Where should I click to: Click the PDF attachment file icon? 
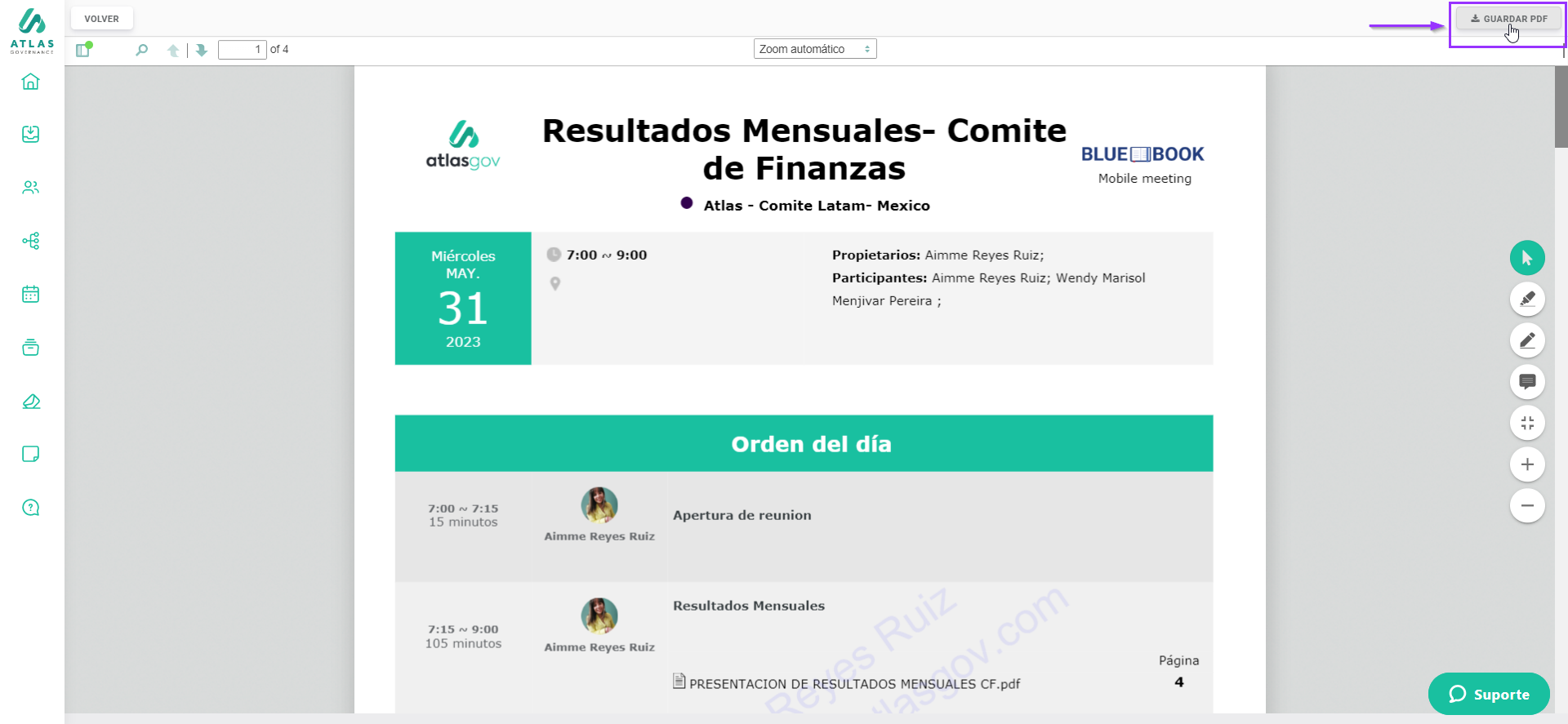pos(679,681)
